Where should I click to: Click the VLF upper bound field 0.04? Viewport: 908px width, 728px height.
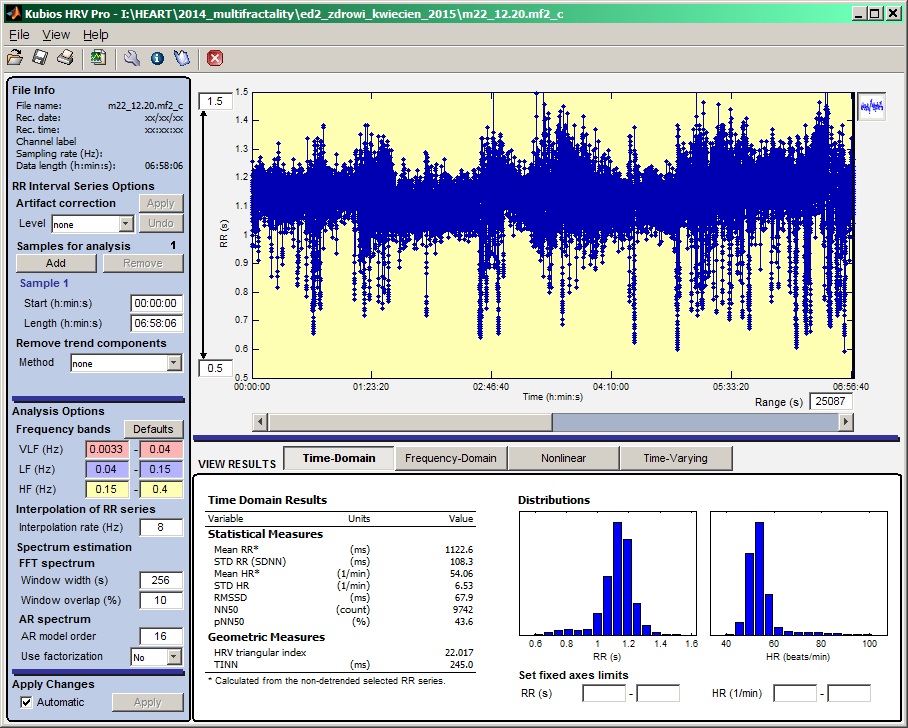(x=160, y=449)
